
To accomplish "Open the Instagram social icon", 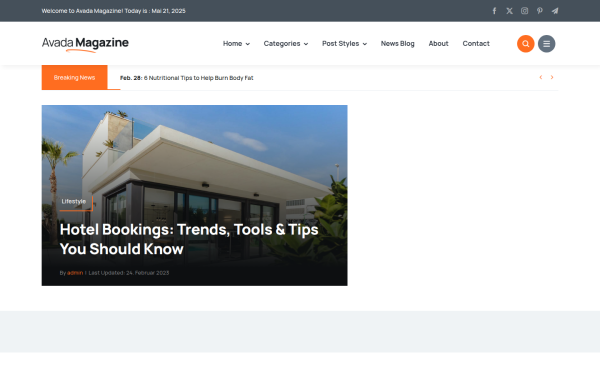I will coord(525,11).
